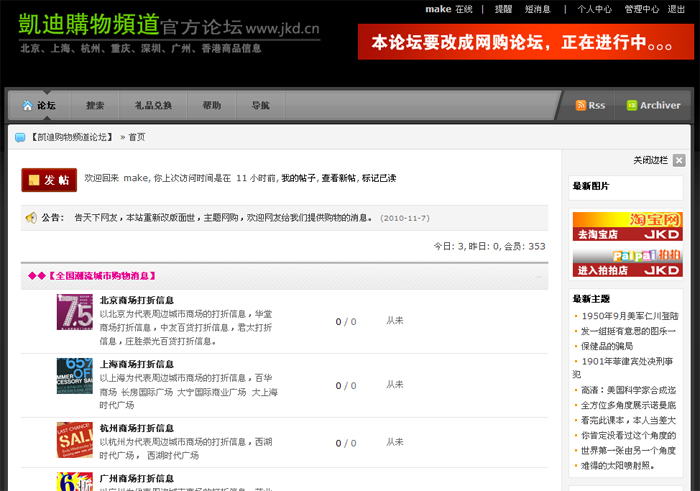Viewport: 700px width, 491px height.
Task: Open topic 全方位多角度展示诺曼底
Action: click(x=628, y=405)
